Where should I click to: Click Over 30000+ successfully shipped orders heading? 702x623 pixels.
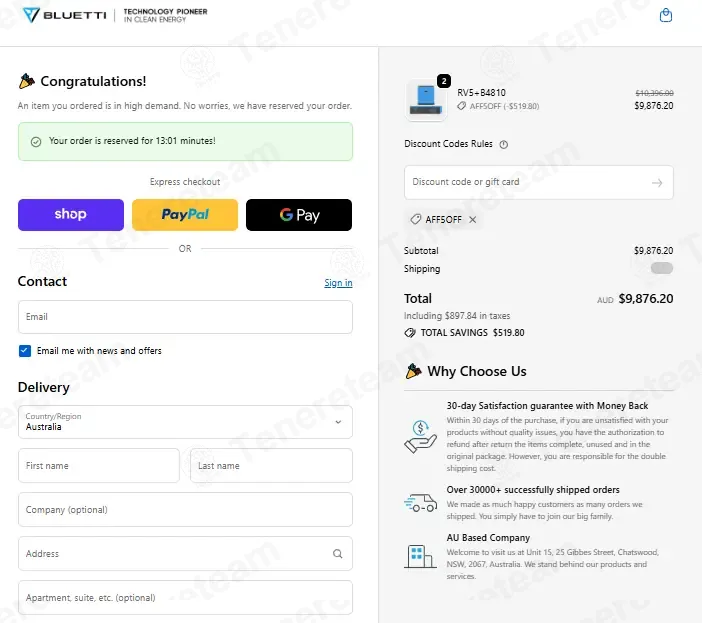coord(533,490)
